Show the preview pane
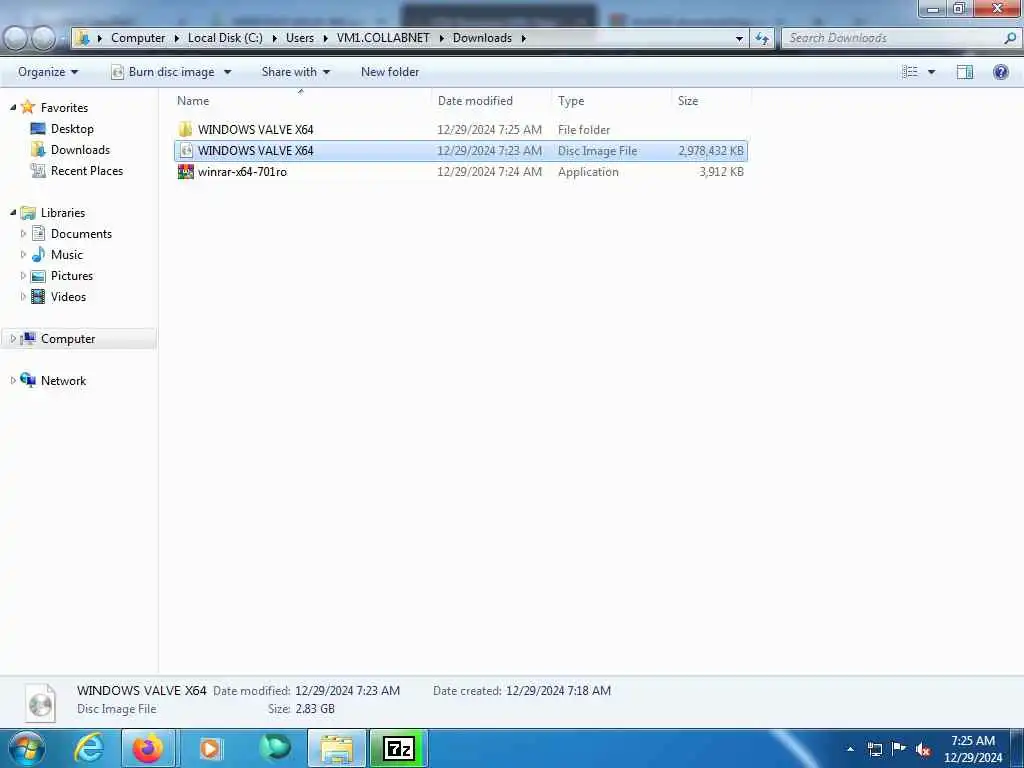1024x768 pixels. [965, 72]
